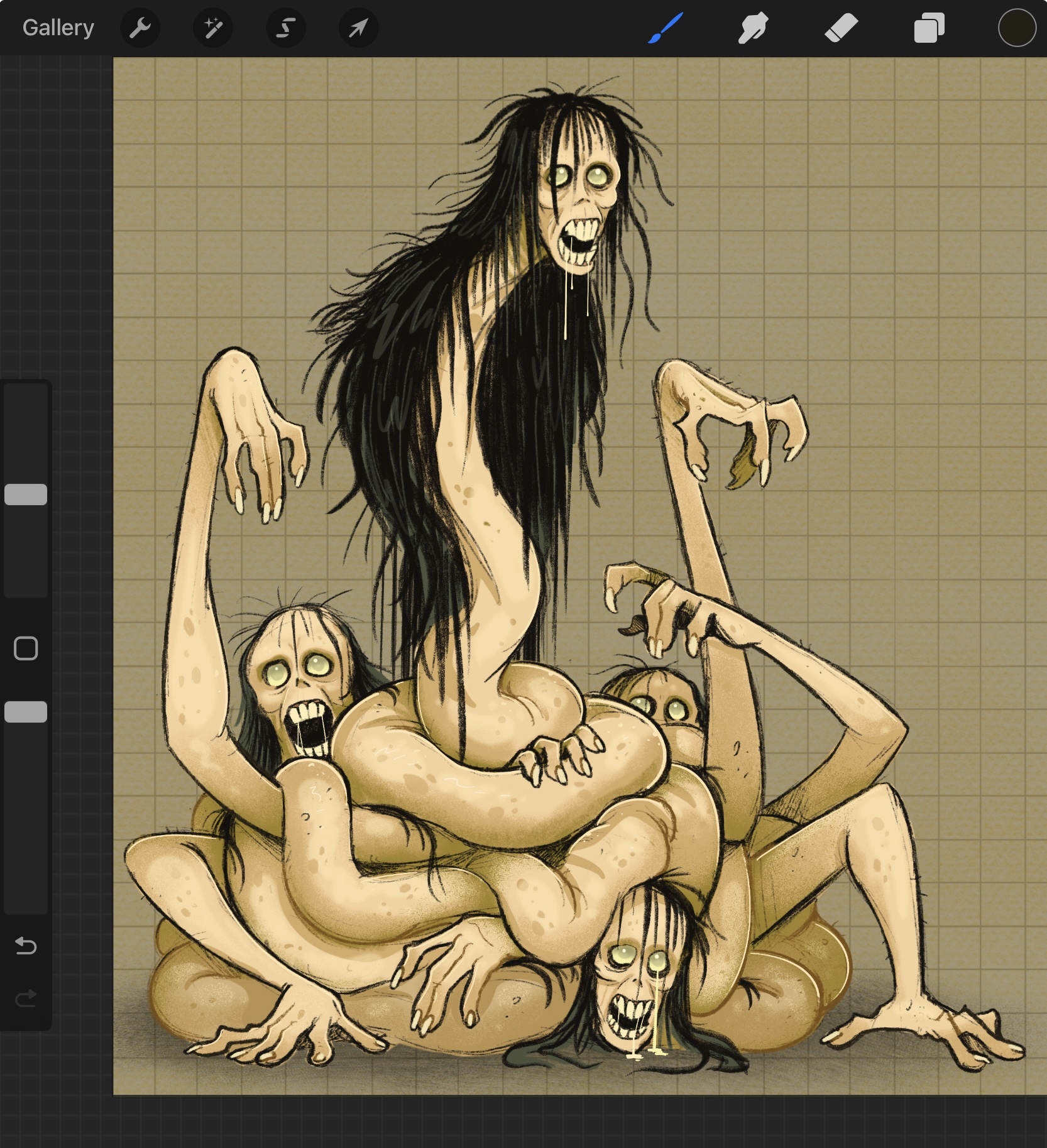The width and height of the screenshot is (1047, 1148).
Task: Open the Adjustments magic wand menu
Action: coord(213,28)
